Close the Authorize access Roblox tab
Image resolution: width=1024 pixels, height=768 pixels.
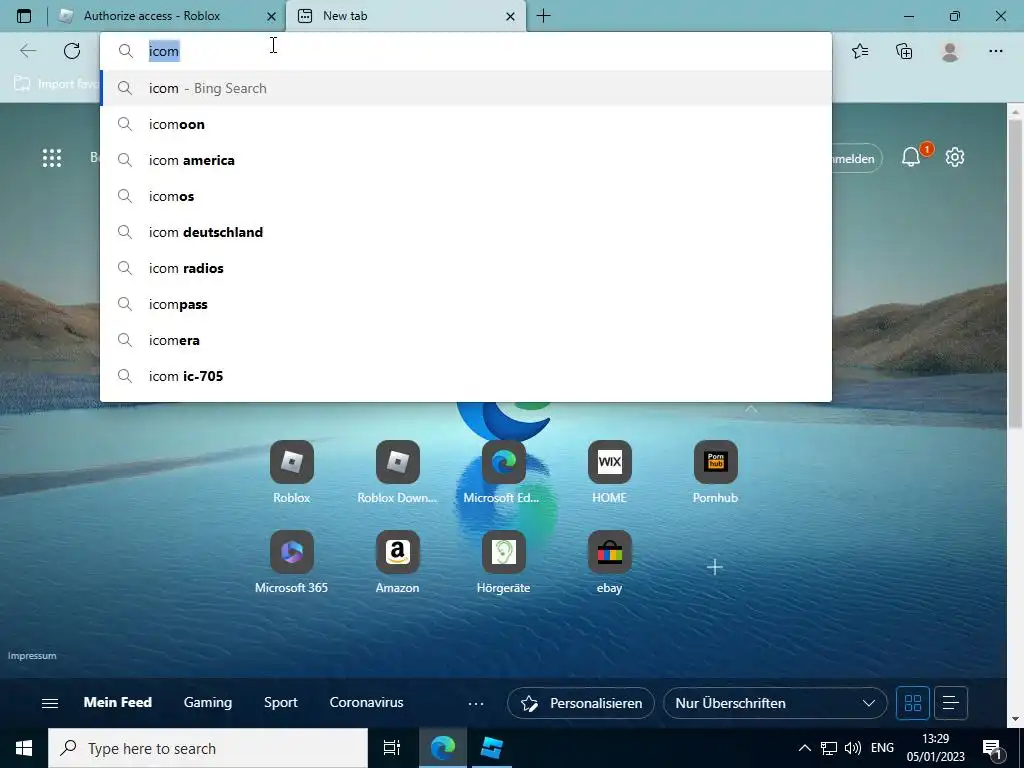(x=272, y=16)
